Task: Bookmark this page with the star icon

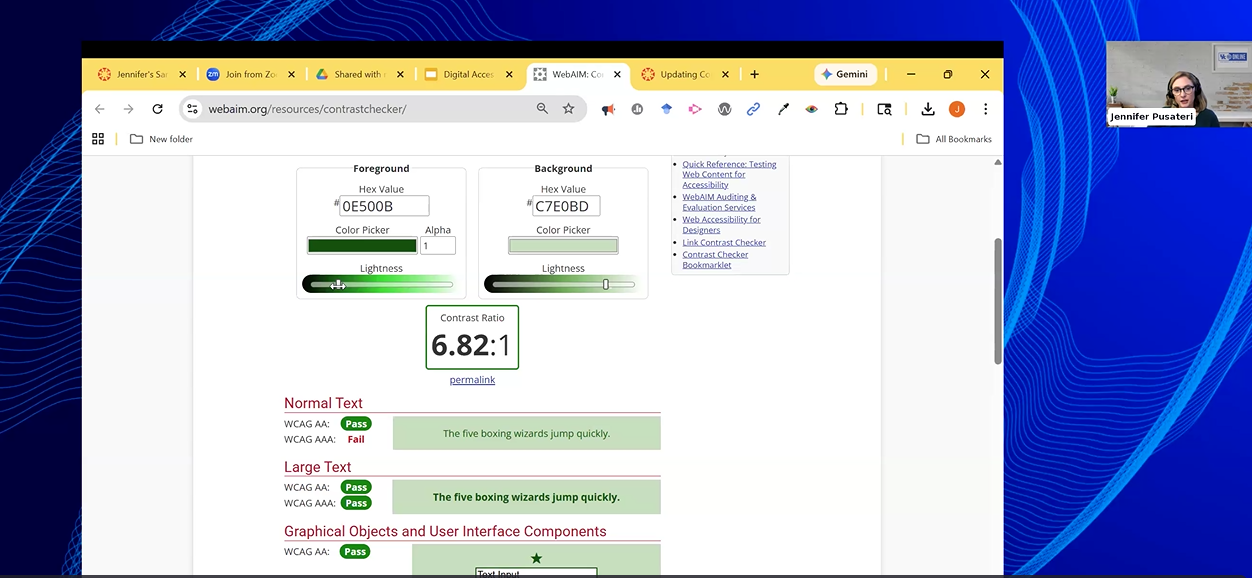Action: point(569,109)
